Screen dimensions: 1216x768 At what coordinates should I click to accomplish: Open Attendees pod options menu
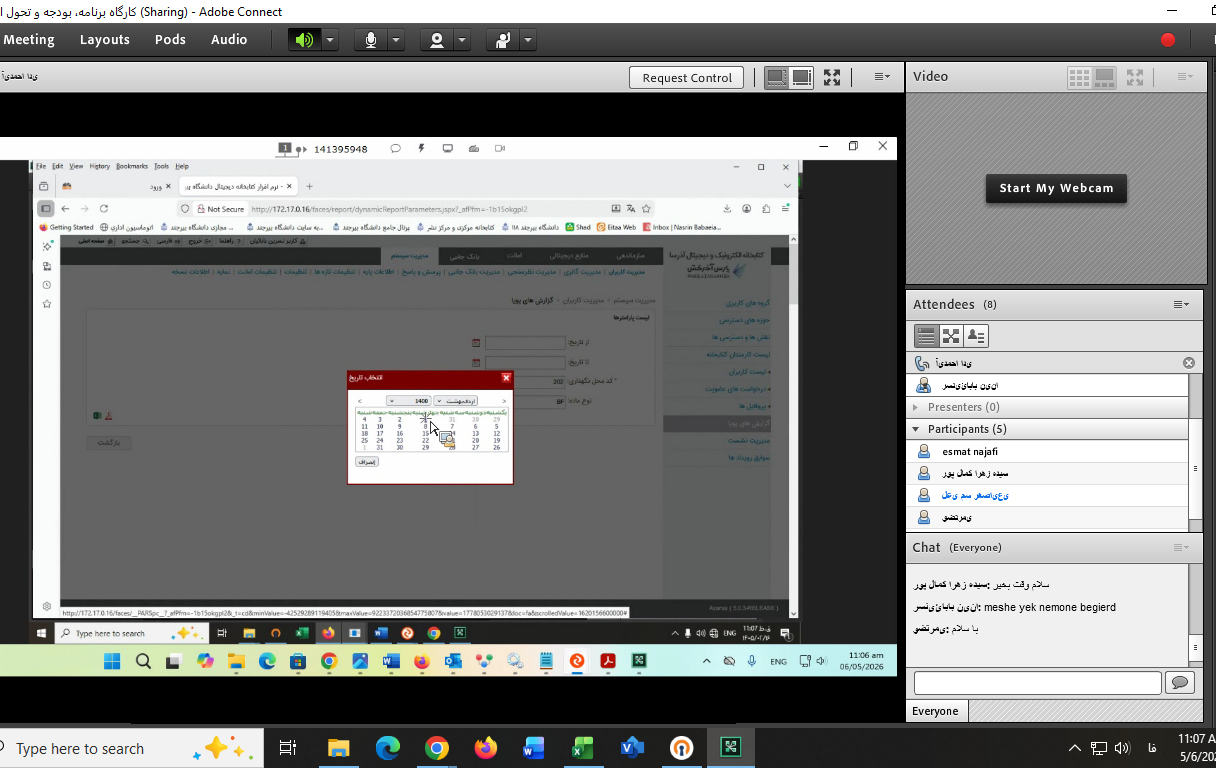tap(1181, 305)
